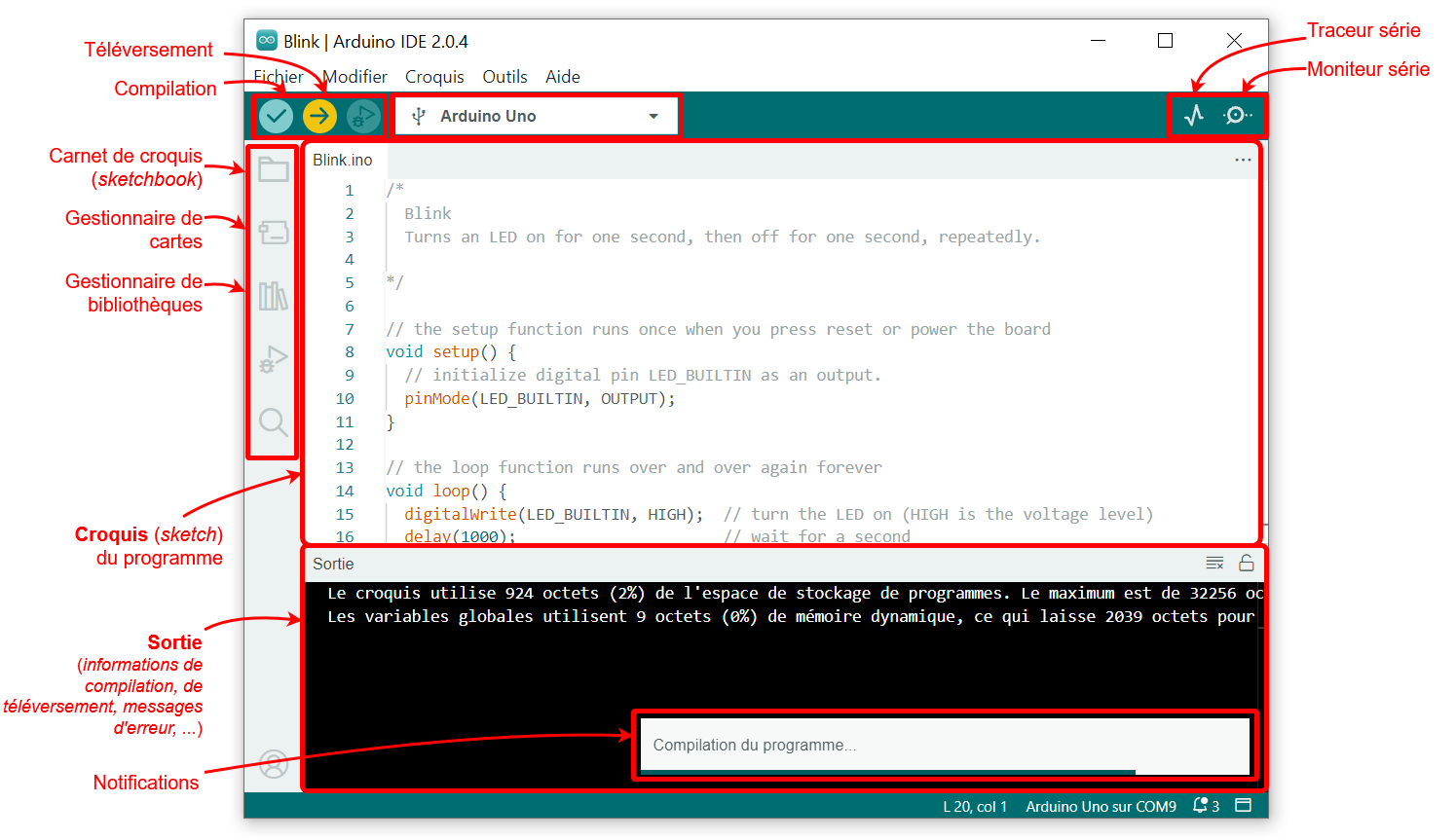Viewport: 1456px width, 840px height.
Task: Open the Debug sidebar panel
Action: point(273,359)
